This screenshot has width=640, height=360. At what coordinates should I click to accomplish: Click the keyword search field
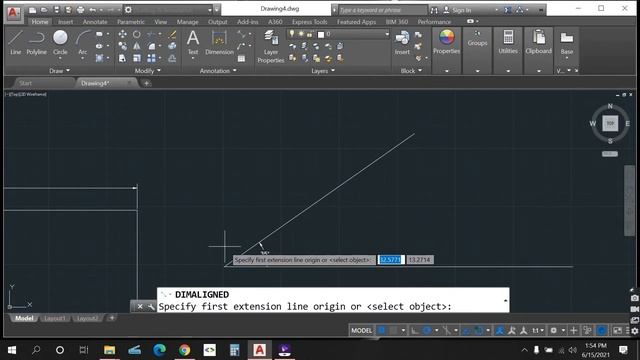click(382, 10)
